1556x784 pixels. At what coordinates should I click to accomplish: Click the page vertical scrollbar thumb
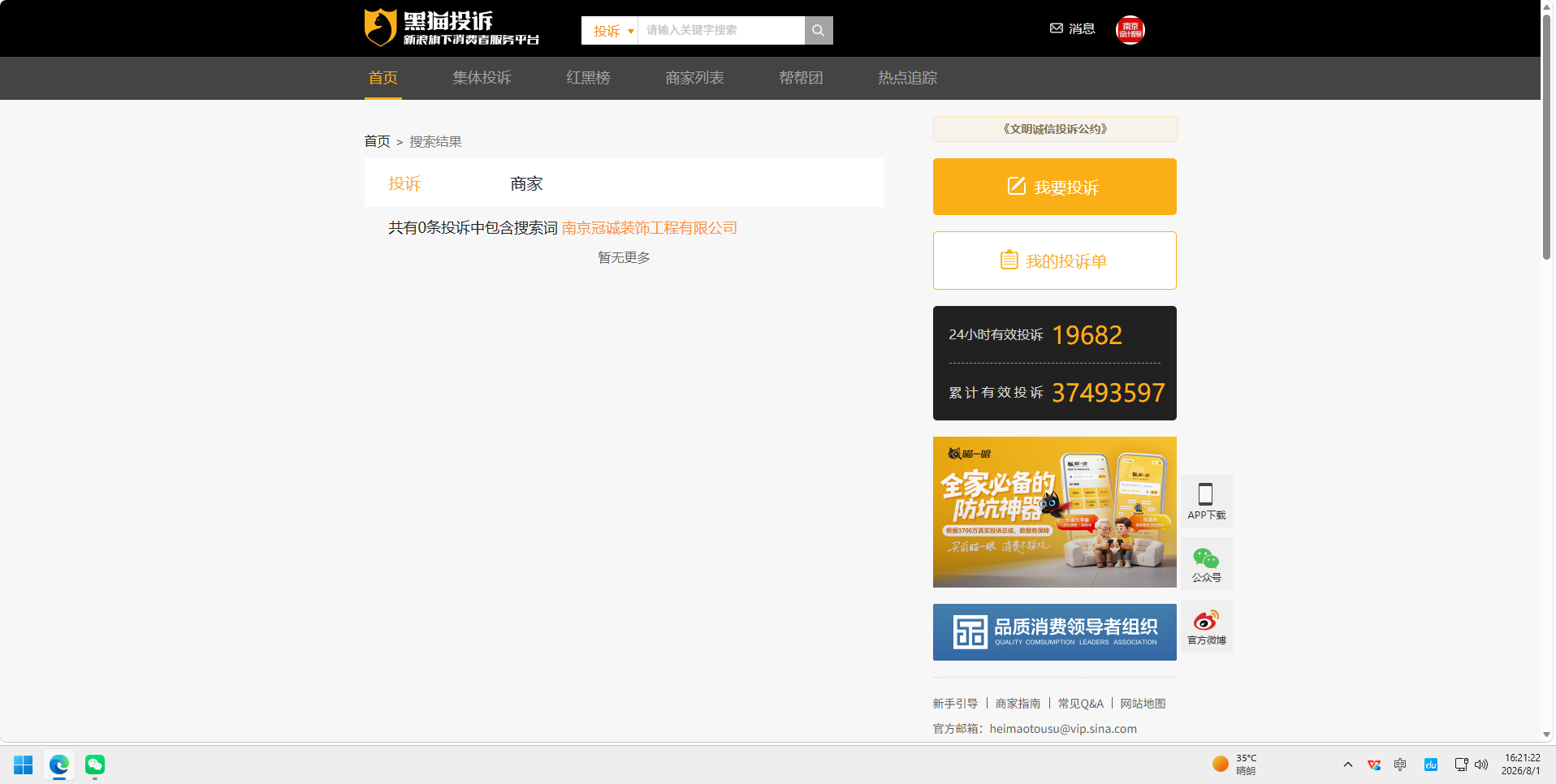click(1547, 136)
